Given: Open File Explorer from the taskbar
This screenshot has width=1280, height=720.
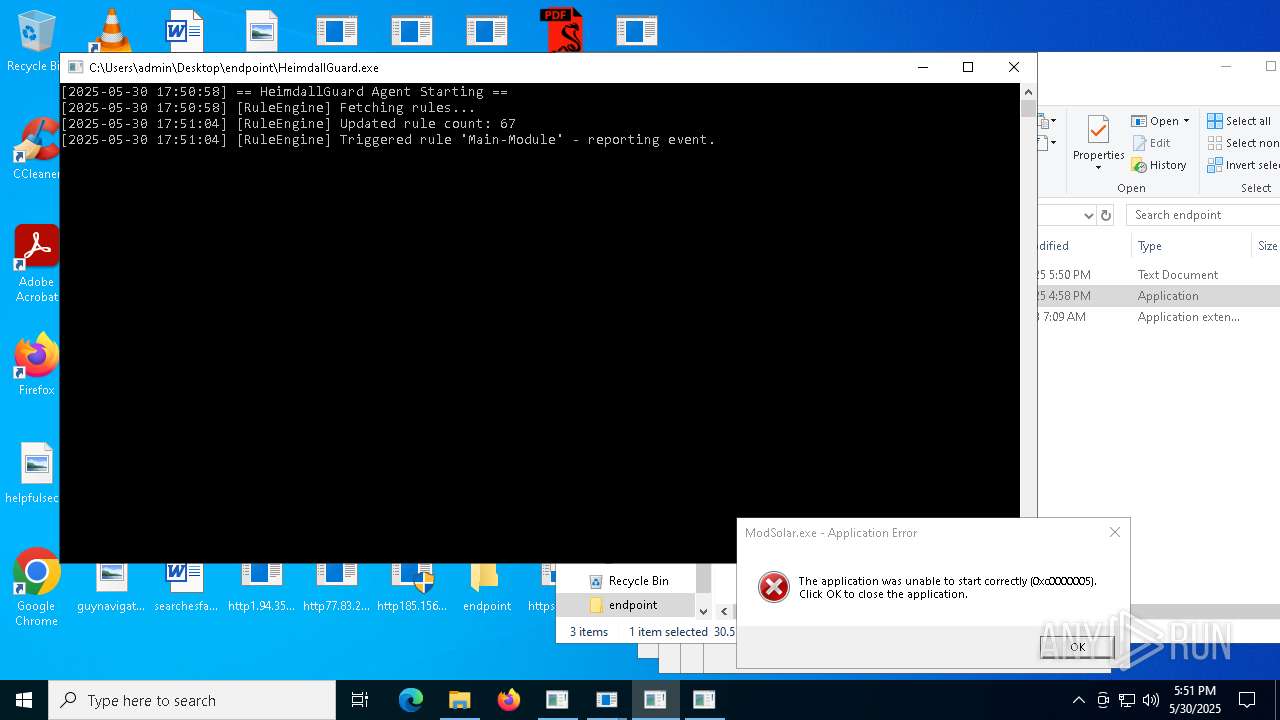Looking at the screenshot, I should 459,700.
